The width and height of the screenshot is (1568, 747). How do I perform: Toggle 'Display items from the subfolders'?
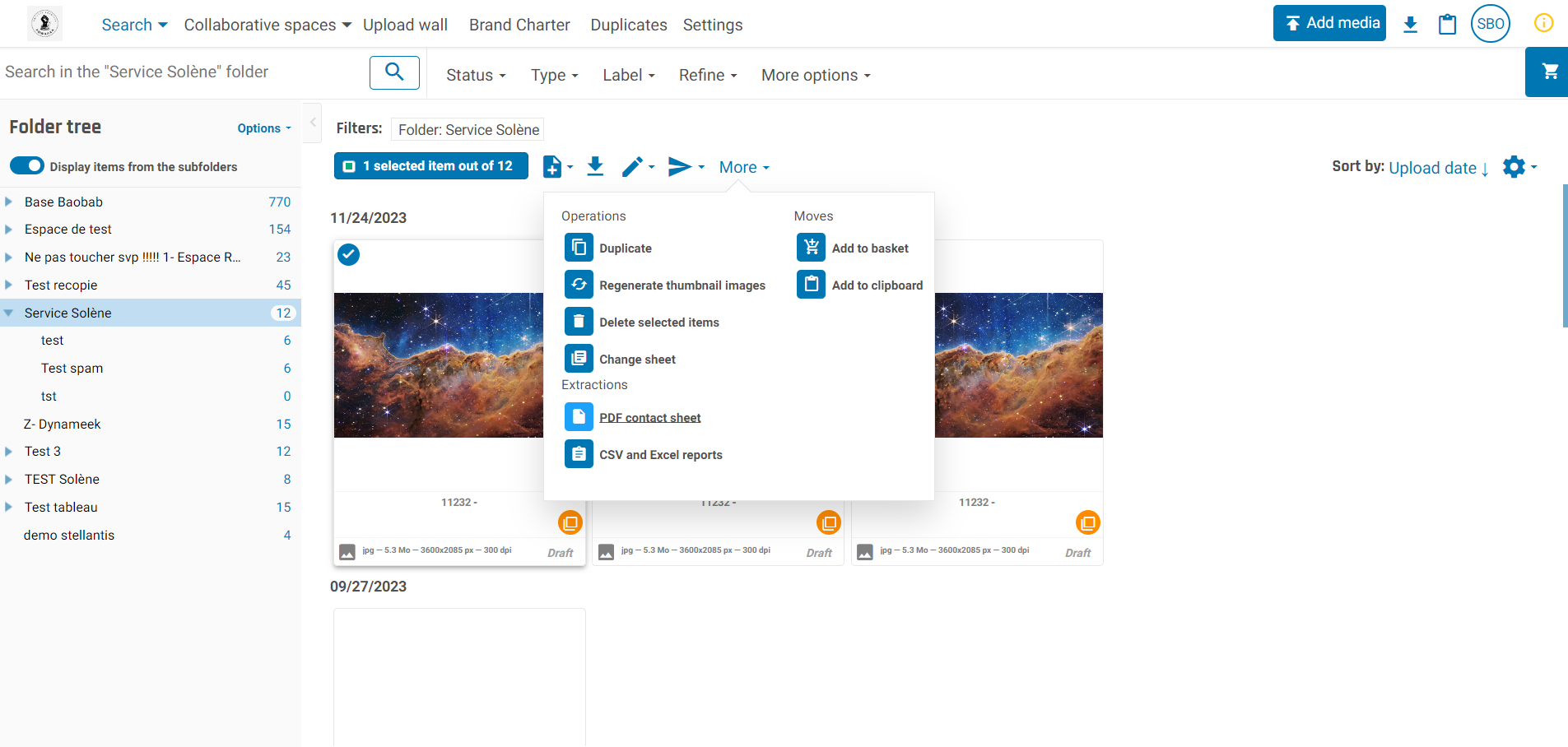tap(27, 165)
